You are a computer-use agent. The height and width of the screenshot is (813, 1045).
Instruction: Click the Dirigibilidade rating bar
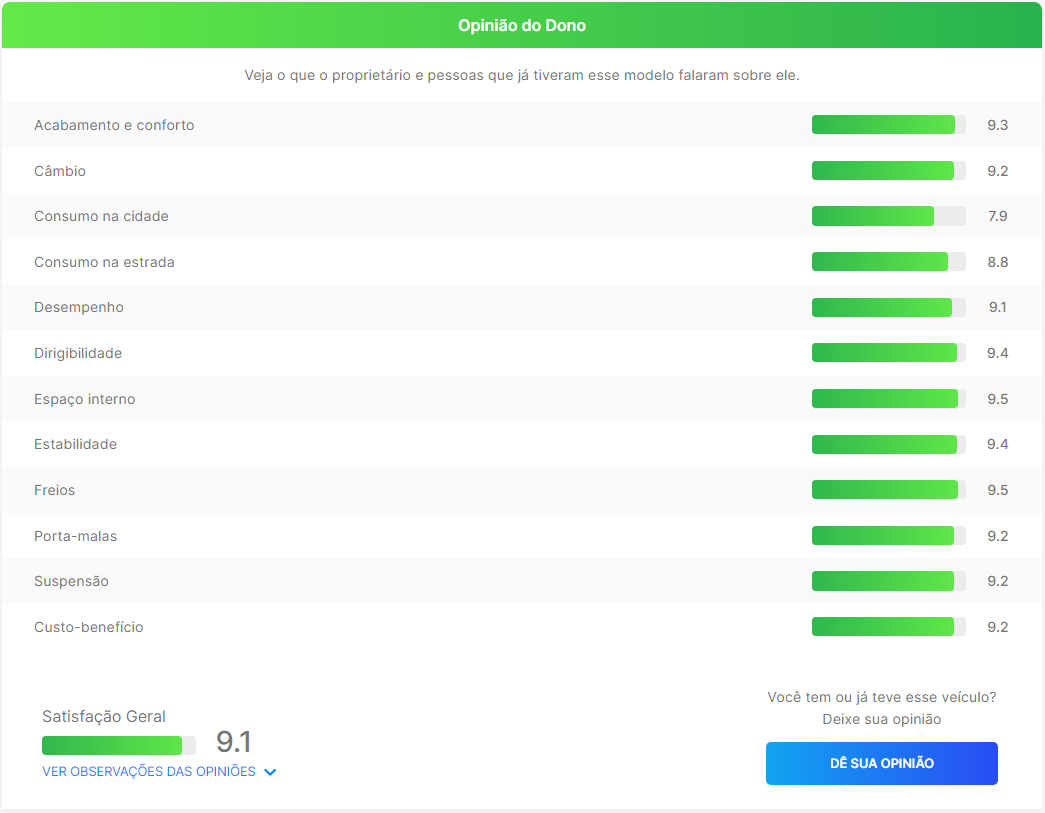[888, 353]
